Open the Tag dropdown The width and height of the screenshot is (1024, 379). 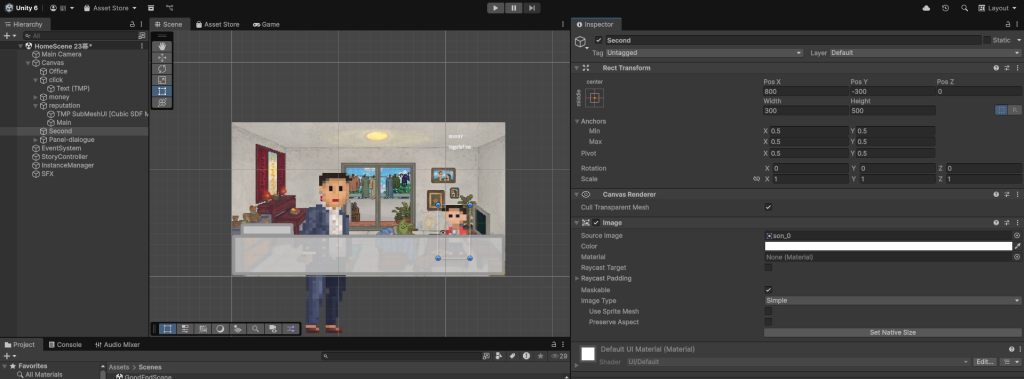coord(703,52)
